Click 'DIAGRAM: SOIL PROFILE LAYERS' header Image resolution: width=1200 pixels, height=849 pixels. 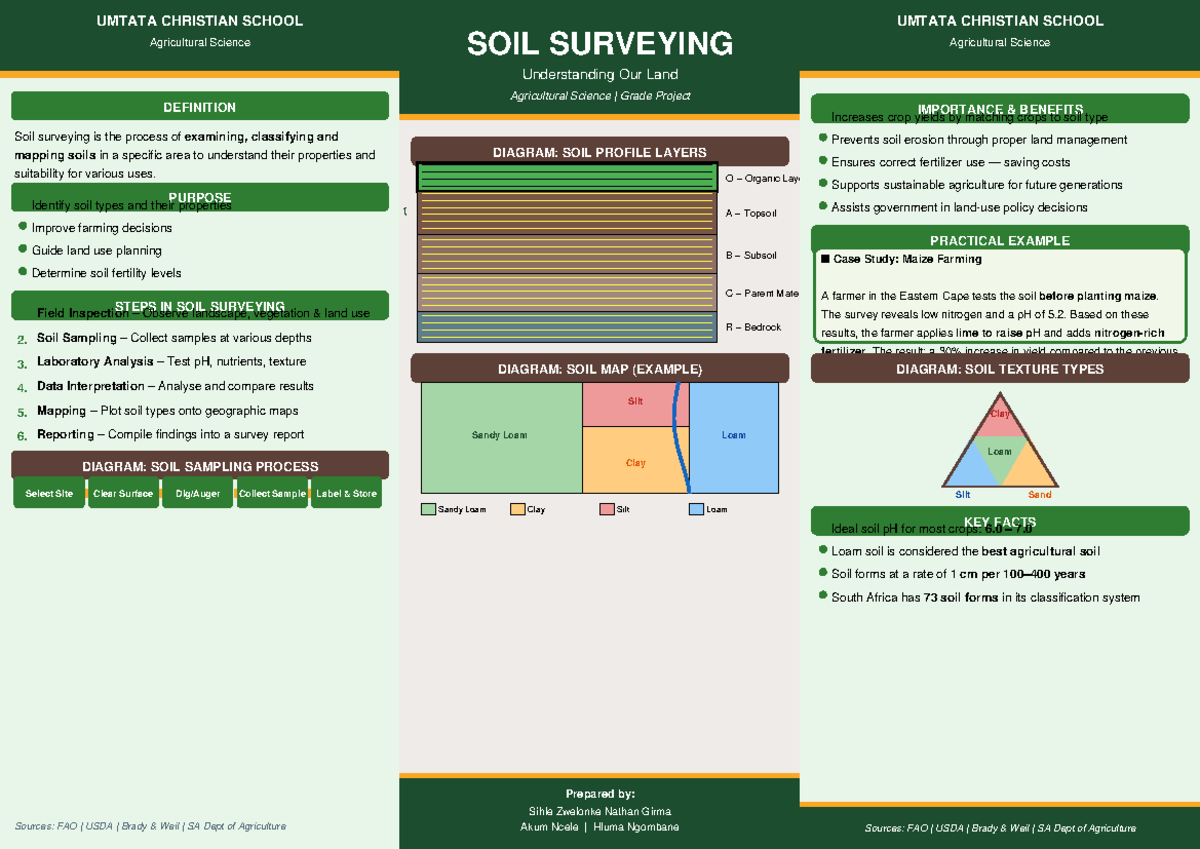pos(600,152)
